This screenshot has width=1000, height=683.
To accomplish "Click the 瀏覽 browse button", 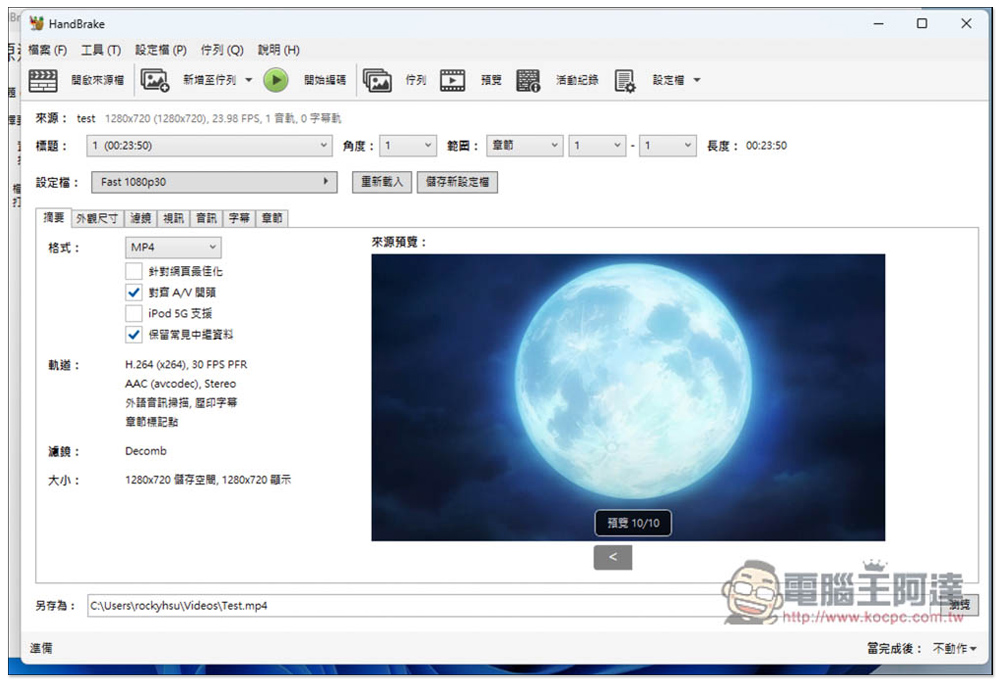I will pyautogui.click(x=960, y=605).
